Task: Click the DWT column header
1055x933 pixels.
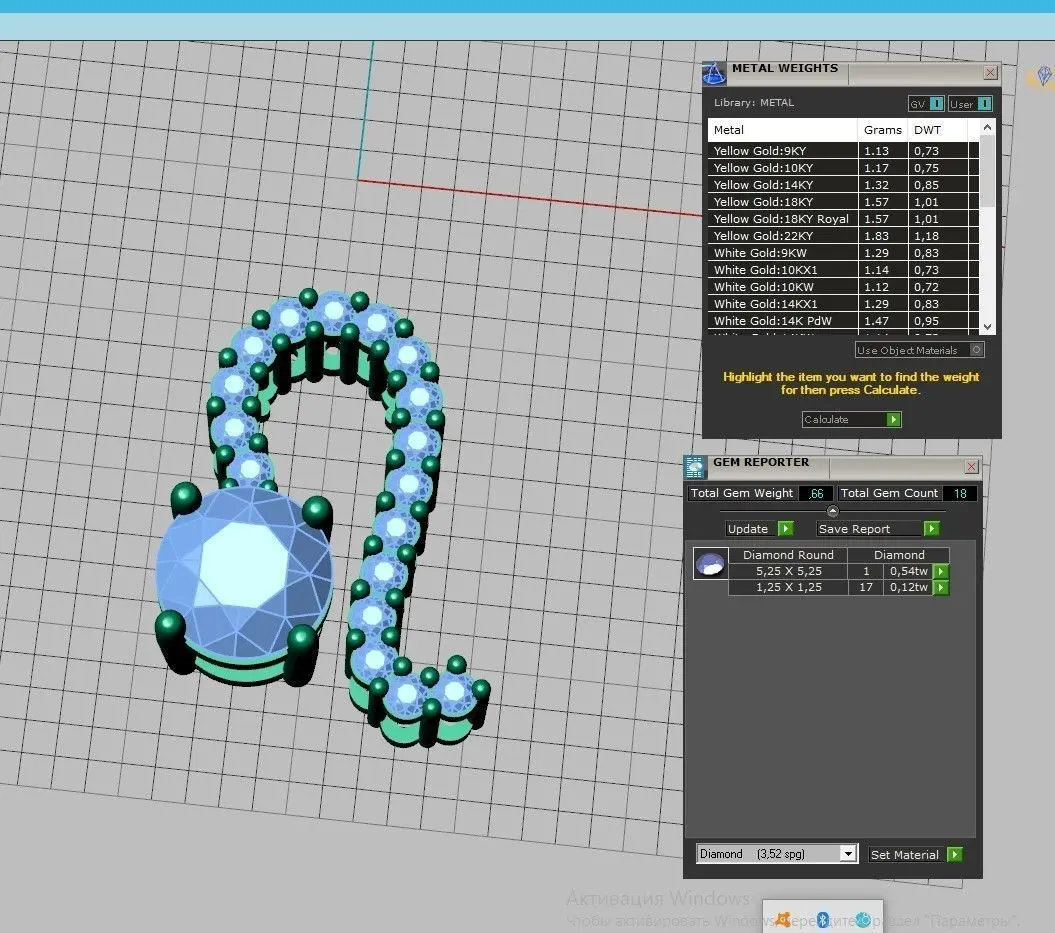Action: [x=938, y=130]
